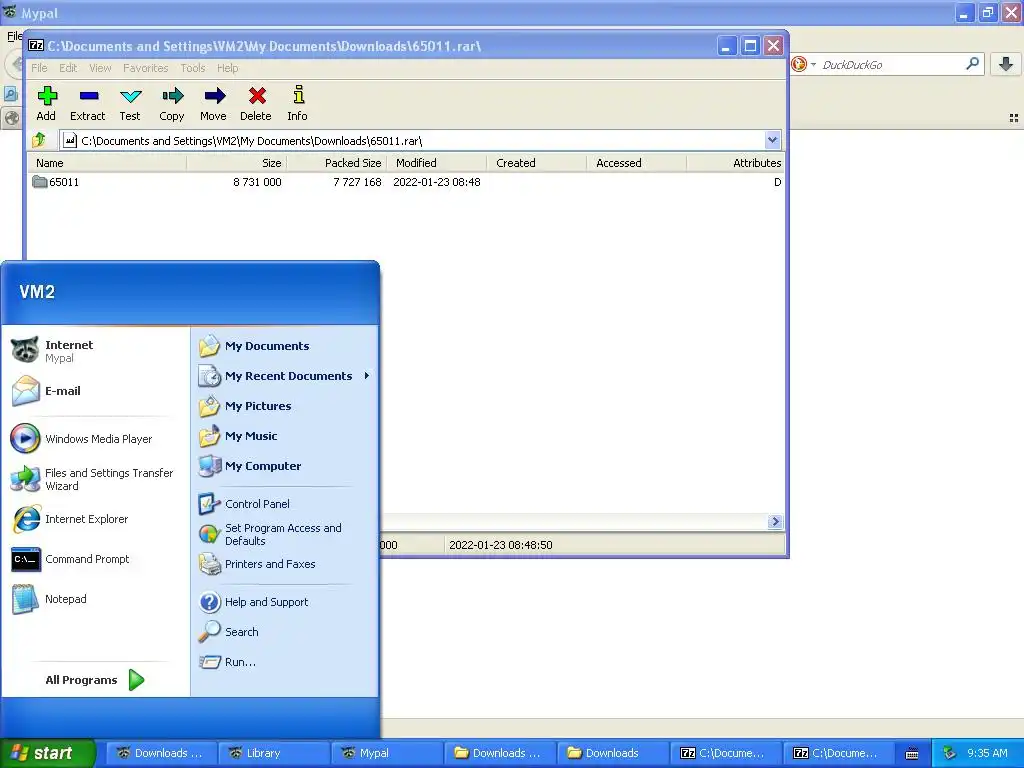Image resolution: width=1024 pixels, height=768 pixels.
Task: Open the Favorites menu in 7-Zip
Action: click(x=146, y=68)
